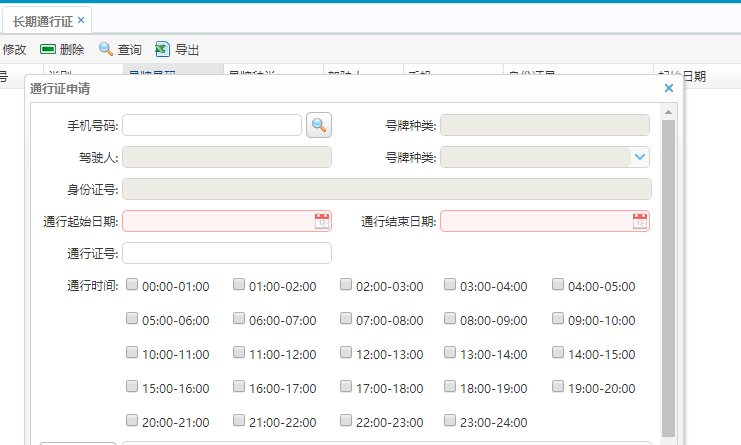Click the 导出 Excel export button
This screenshot has height=445, width=741.
177,49
